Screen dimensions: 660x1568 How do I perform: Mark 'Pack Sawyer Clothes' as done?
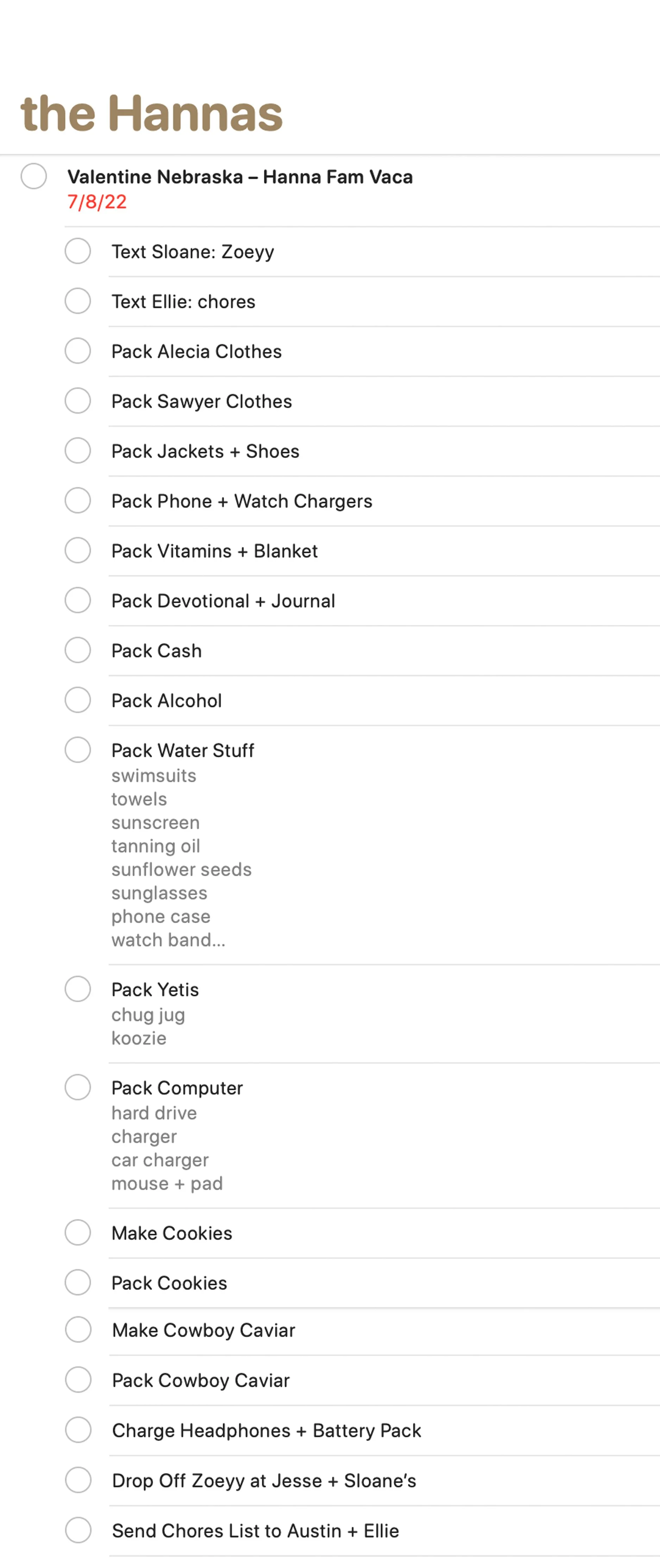tap(77, 400)
